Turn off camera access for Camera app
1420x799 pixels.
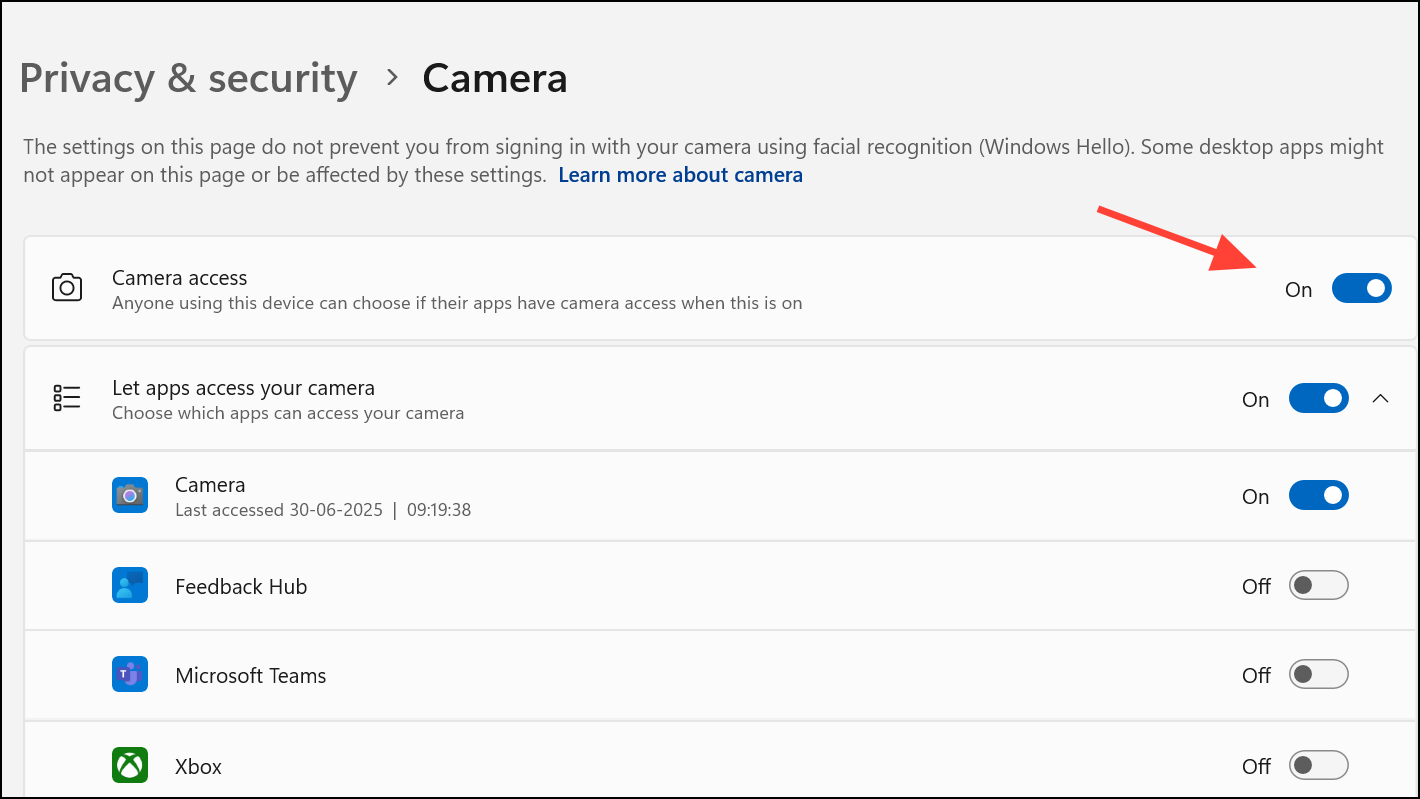point(1318,496)
